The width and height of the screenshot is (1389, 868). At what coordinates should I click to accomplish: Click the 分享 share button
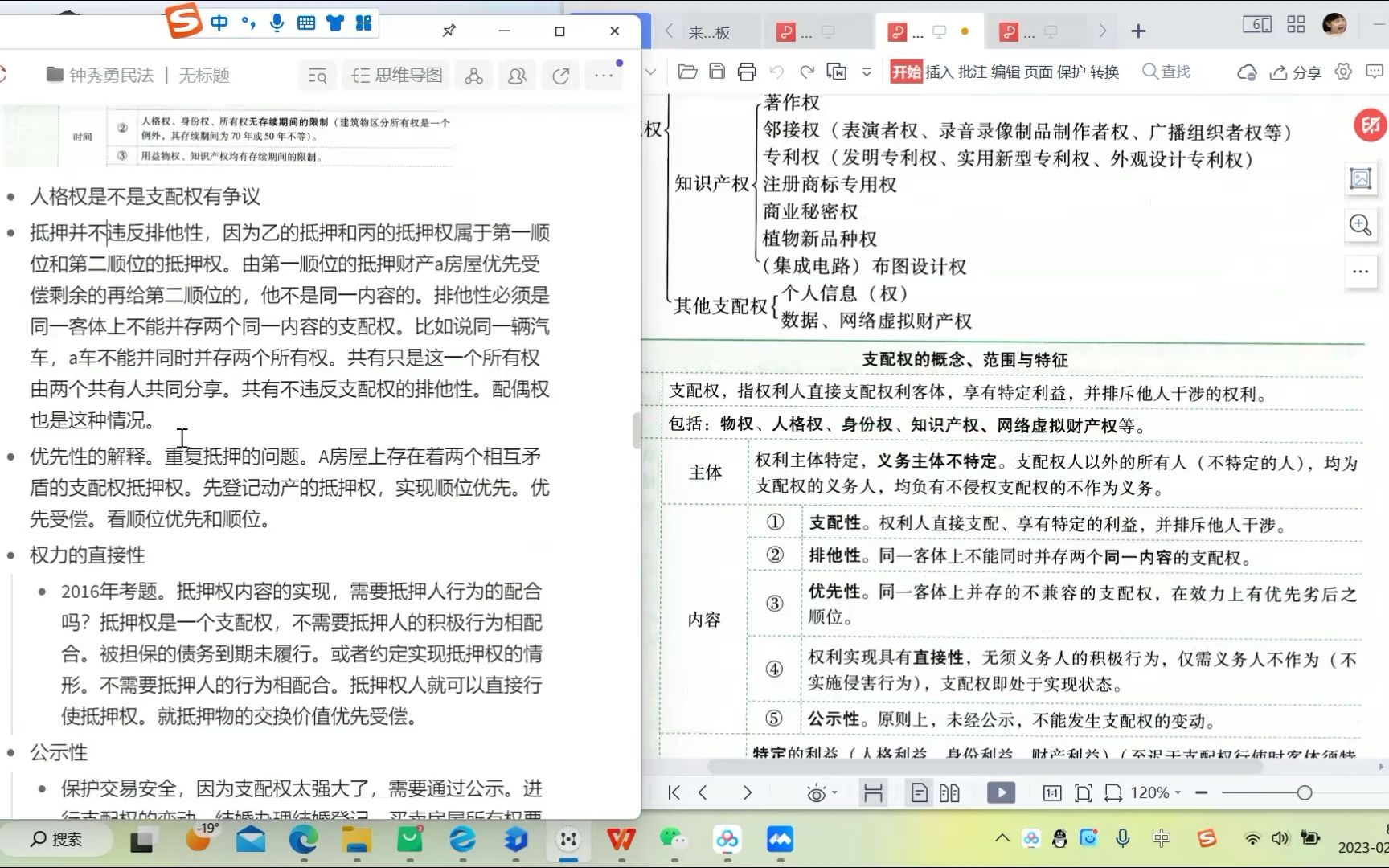point(1295,72)
